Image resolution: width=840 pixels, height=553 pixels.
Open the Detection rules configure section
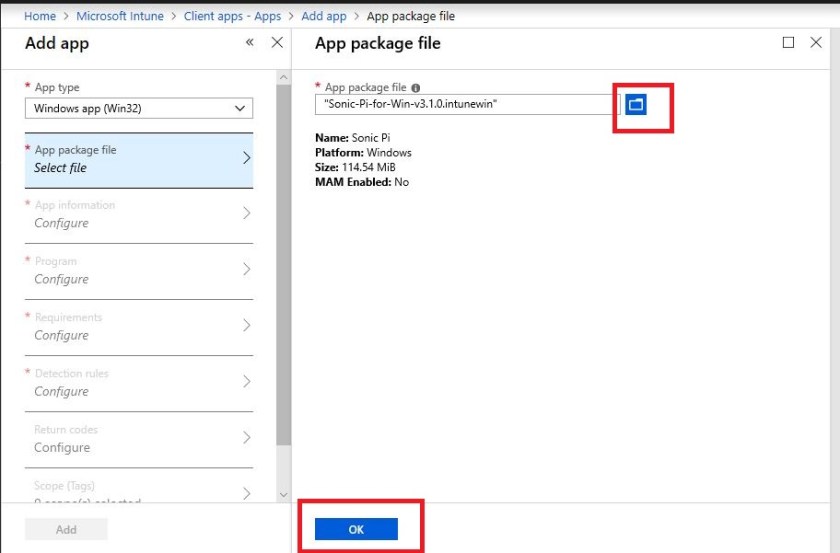click(139, 382)
